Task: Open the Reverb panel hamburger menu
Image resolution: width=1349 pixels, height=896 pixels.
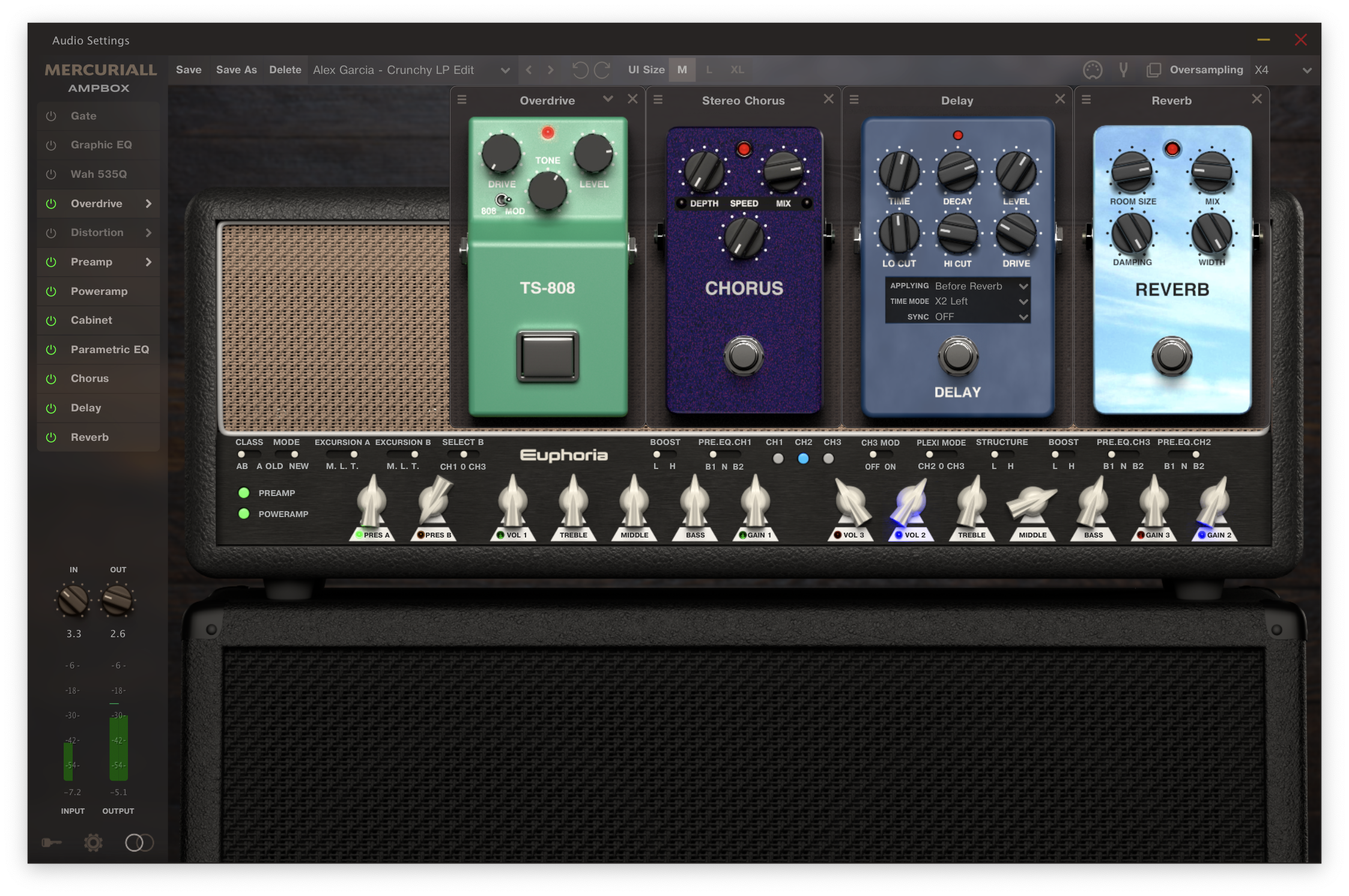Action: click(1086, 100)
